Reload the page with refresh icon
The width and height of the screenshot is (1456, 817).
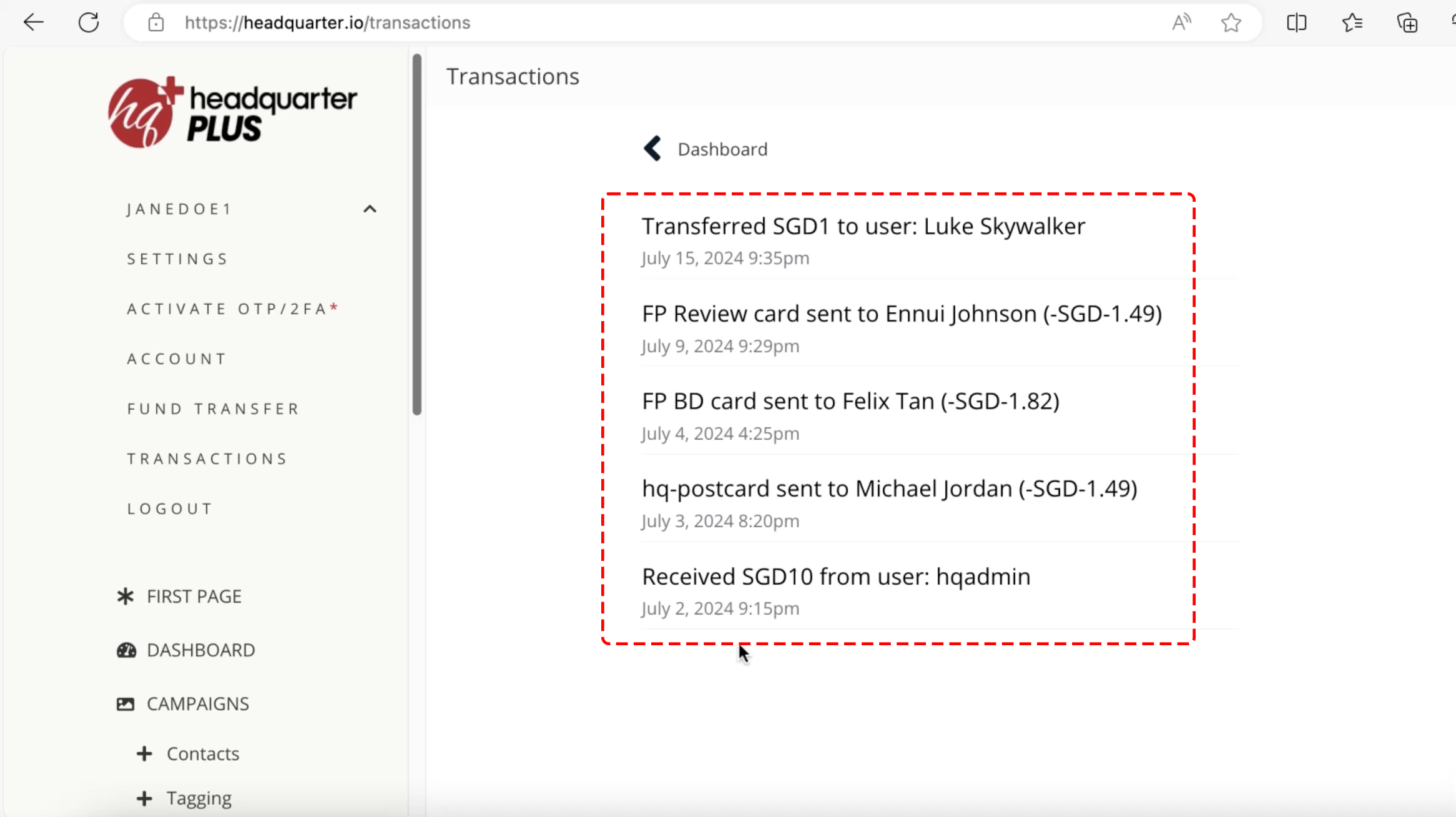pos(89,22)
